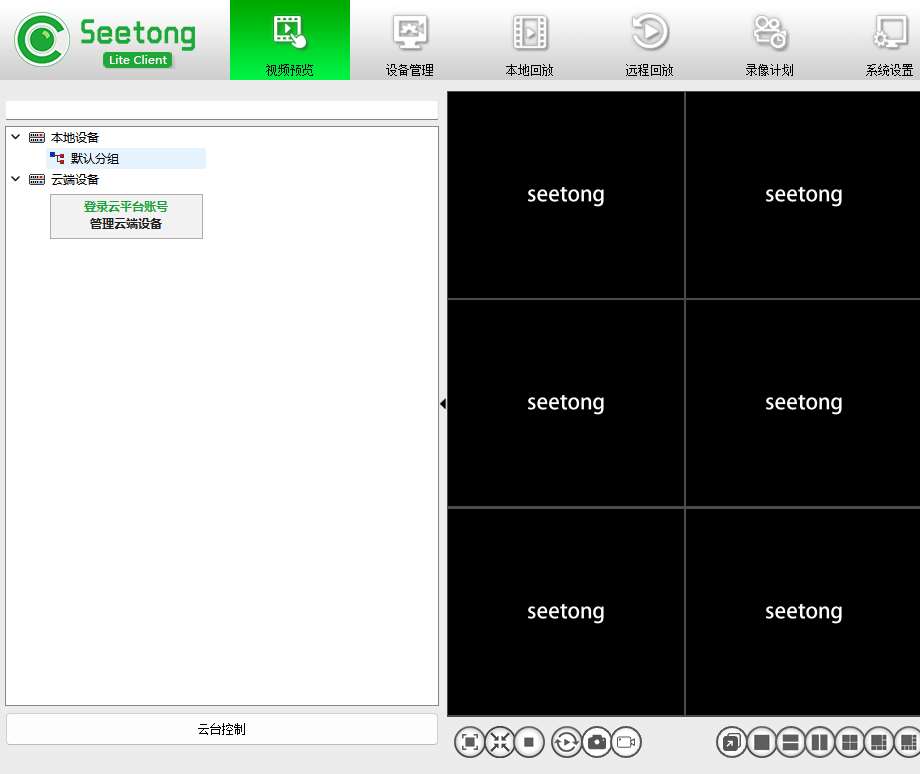
Task: Take a snapshot with the camera icon
Action: click(597, 743)
